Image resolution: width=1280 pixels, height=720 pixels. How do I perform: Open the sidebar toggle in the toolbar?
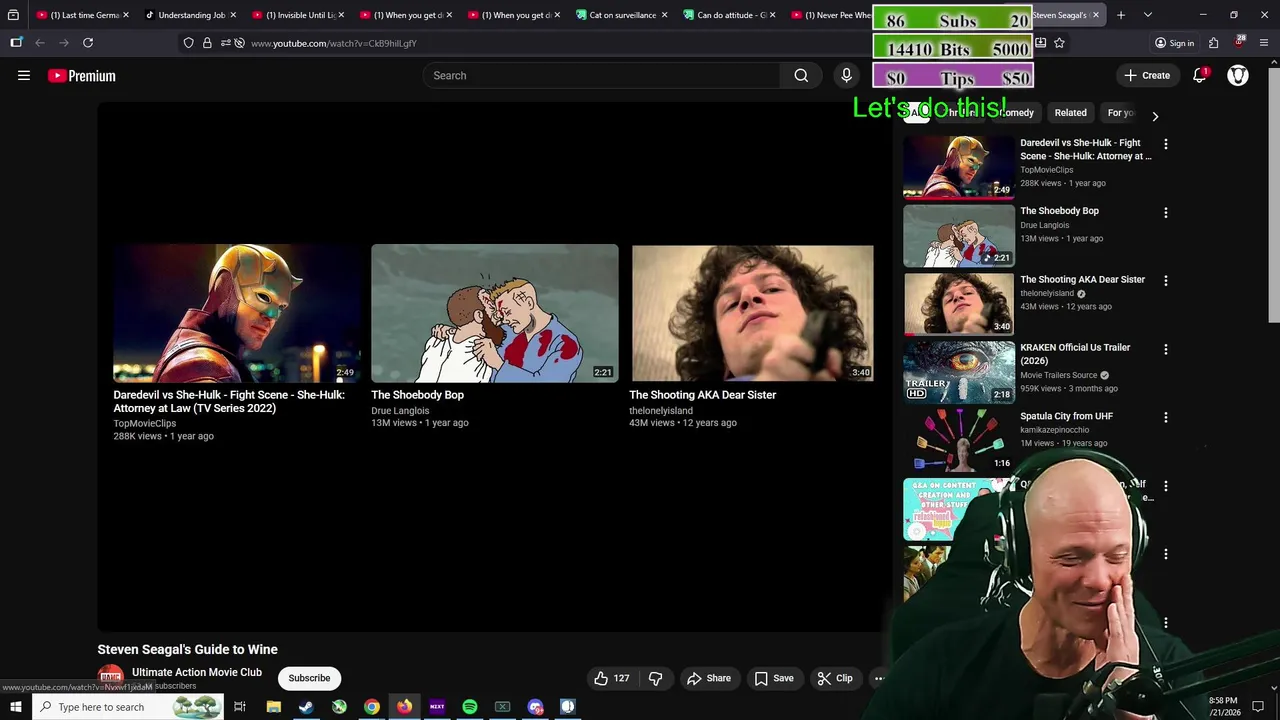coord(16,43)
